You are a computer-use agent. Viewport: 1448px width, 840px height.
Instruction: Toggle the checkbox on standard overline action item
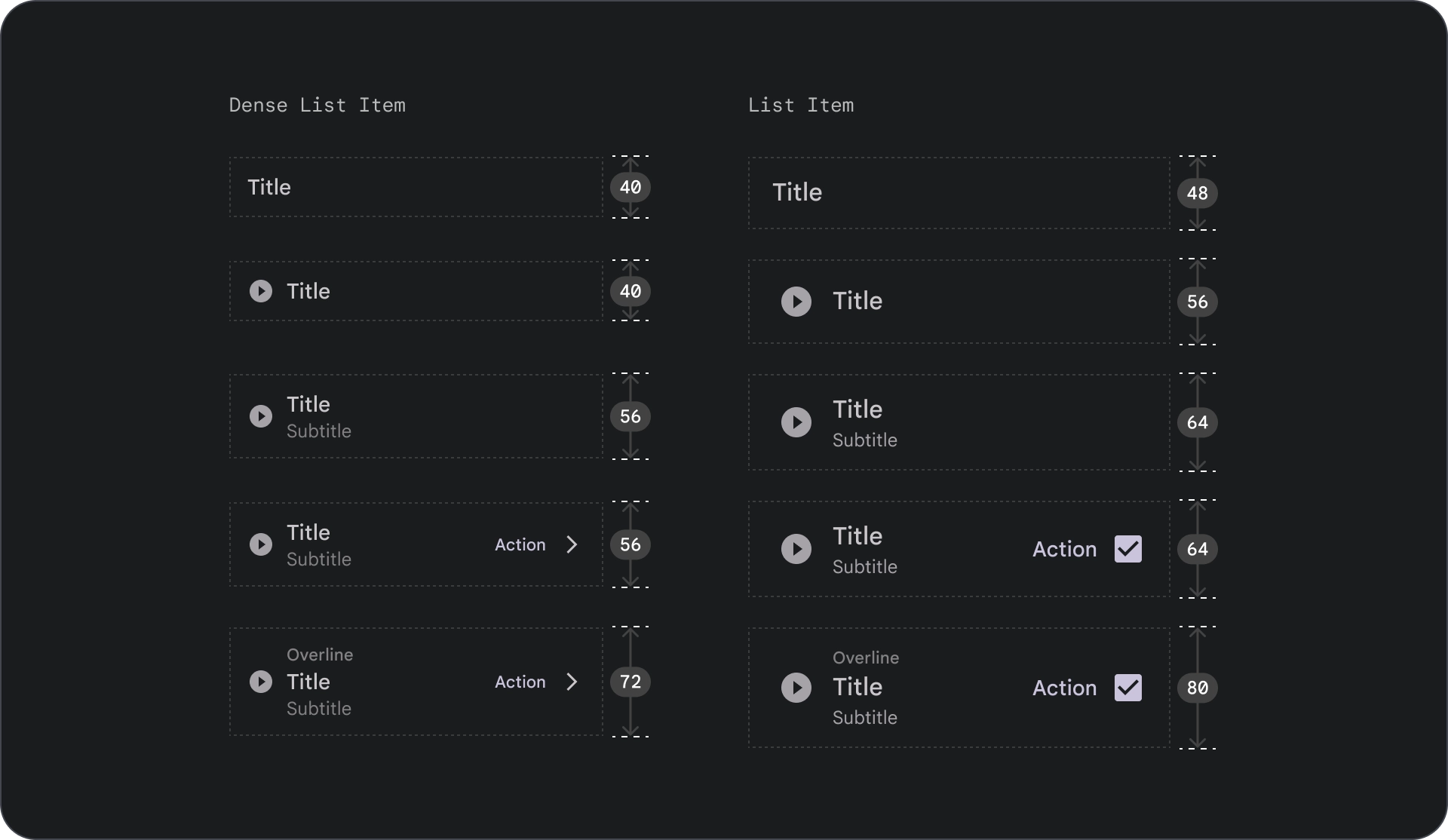[1127, 688]
